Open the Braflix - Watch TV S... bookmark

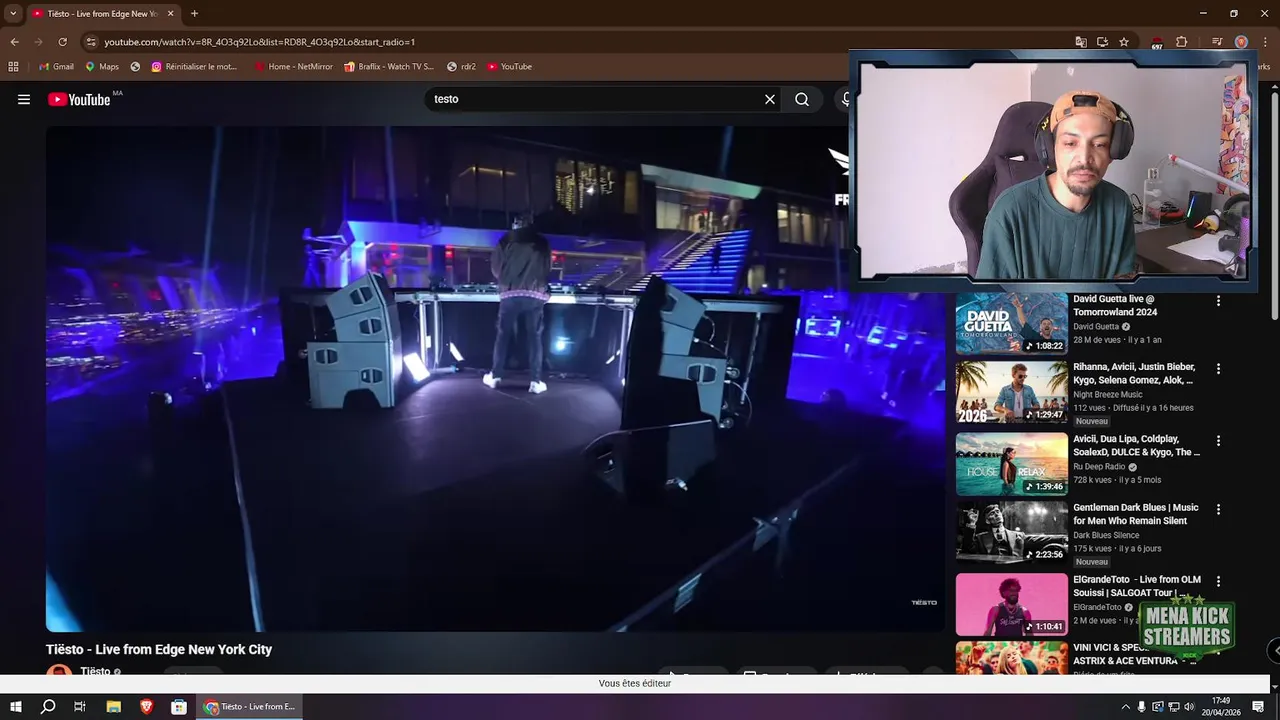pyautogui.click(x=389, y=67)
